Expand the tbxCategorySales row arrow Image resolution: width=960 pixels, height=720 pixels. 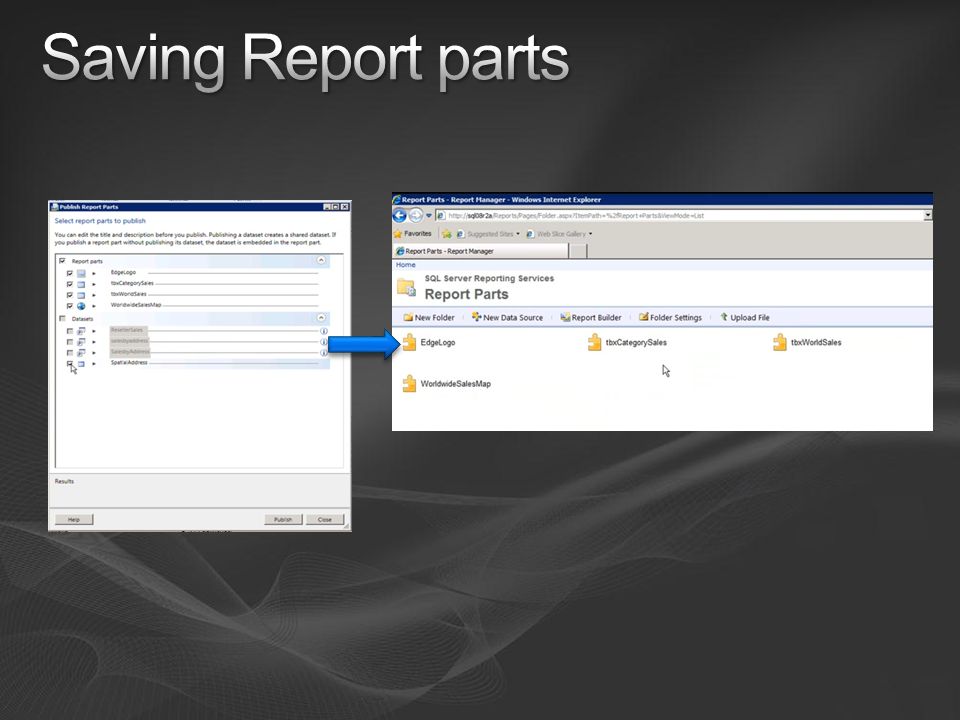click(94, 284)
